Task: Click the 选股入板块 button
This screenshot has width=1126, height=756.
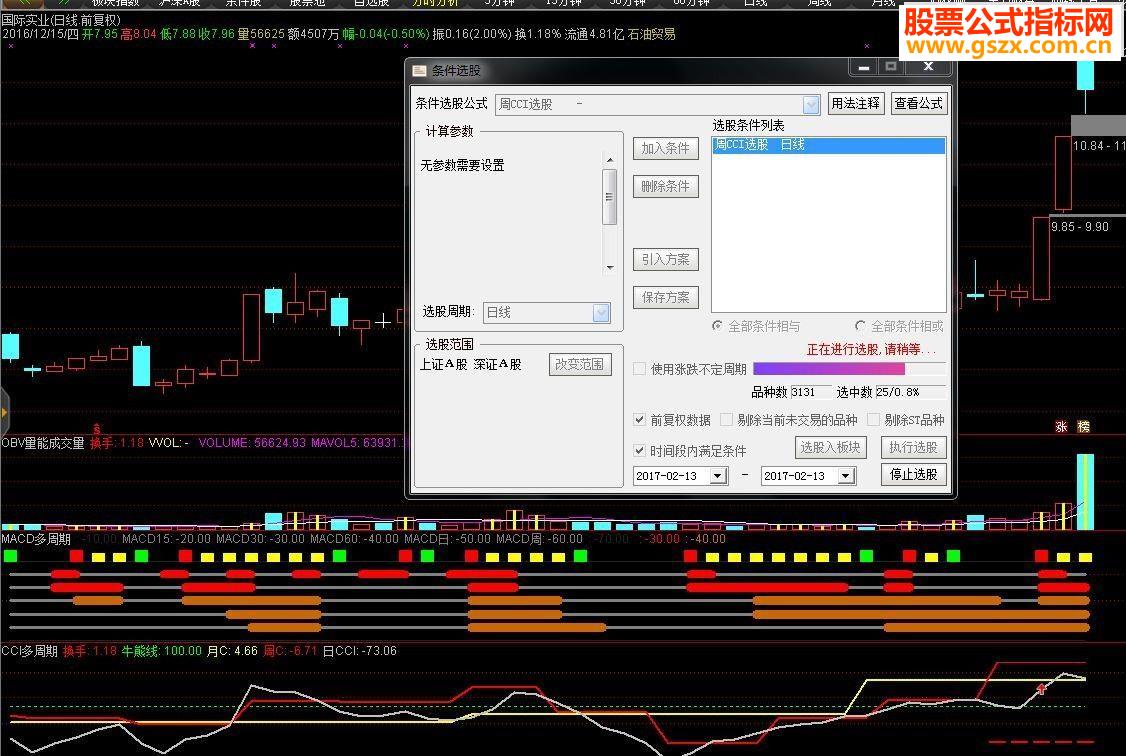Action: coord(830,447)
